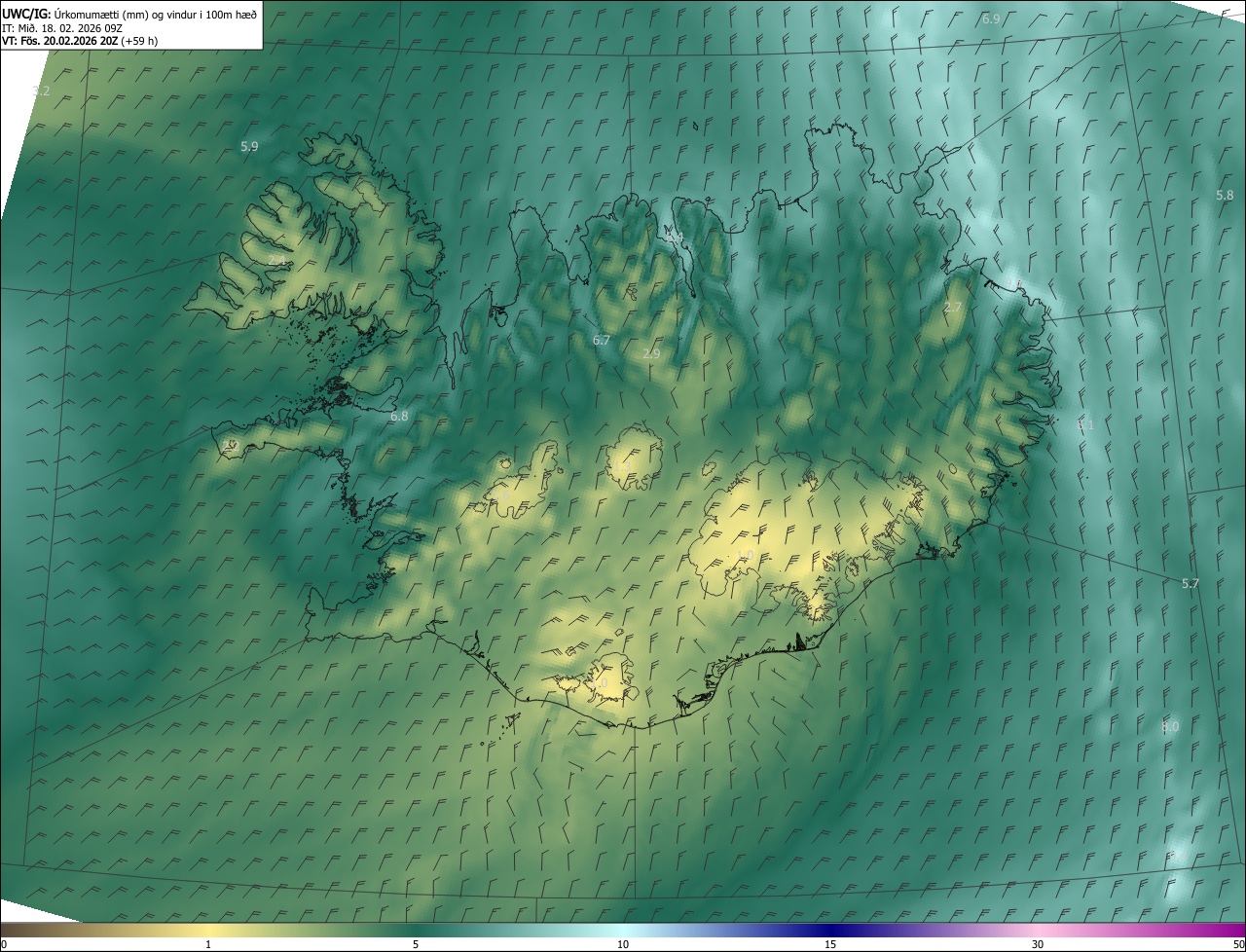The image size is (1246, 952).
Task: Click the 6.8 value label
Action: [399, 416]
